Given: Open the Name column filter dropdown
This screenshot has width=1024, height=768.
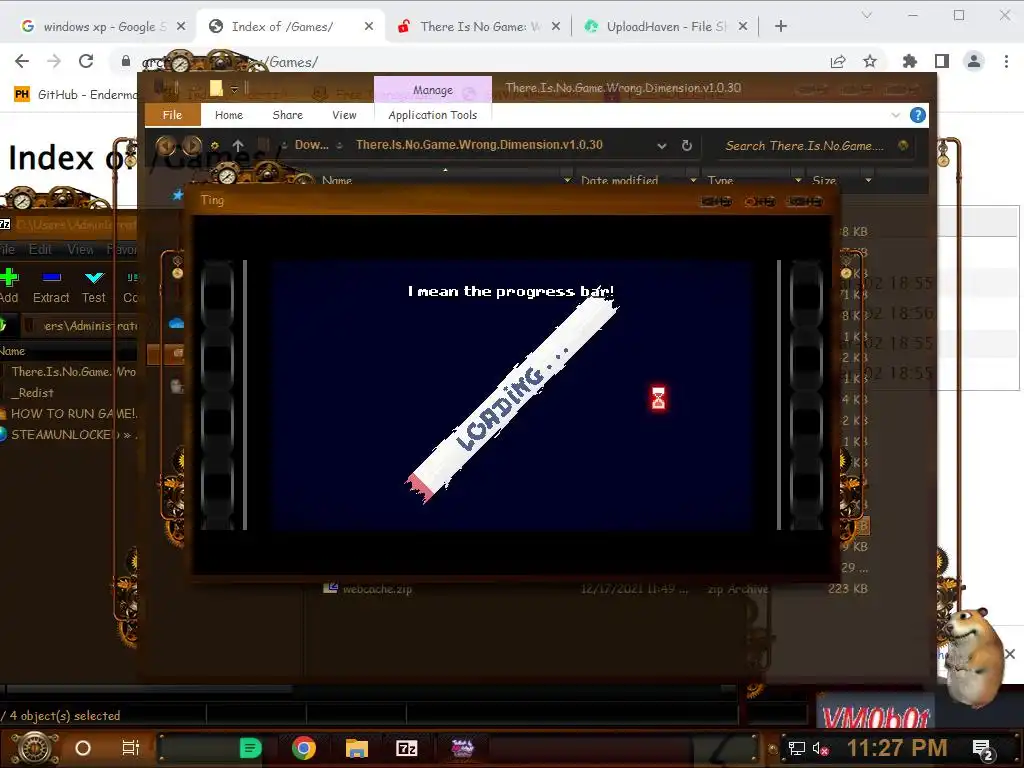Looking at the screenshot, I should 567,180.
